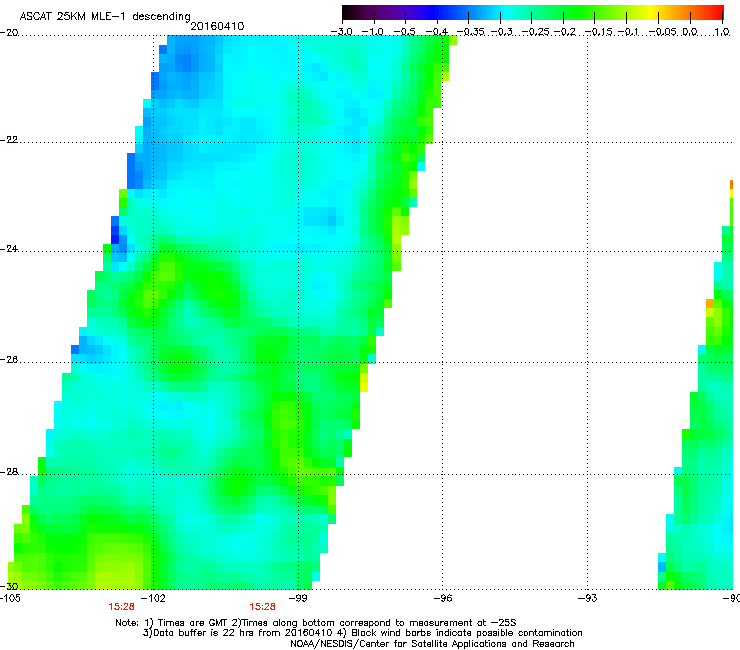This screenshot has width=740, height=650.
Task: Click the '-30' latitude axis label
Action: (9, 586)
